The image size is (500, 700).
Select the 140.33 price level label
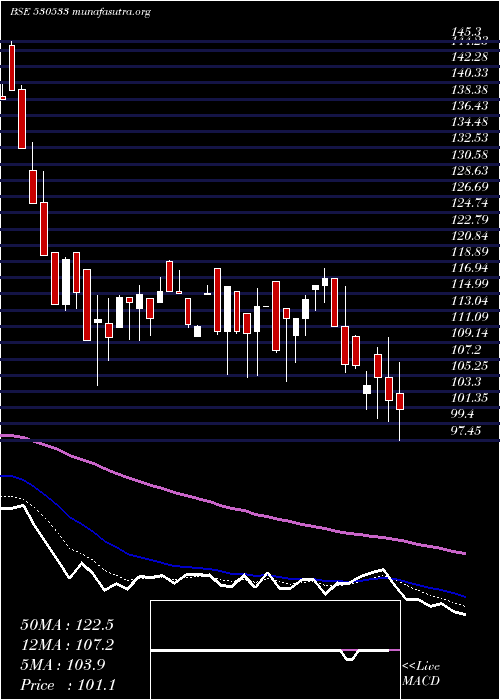[469, 73]
